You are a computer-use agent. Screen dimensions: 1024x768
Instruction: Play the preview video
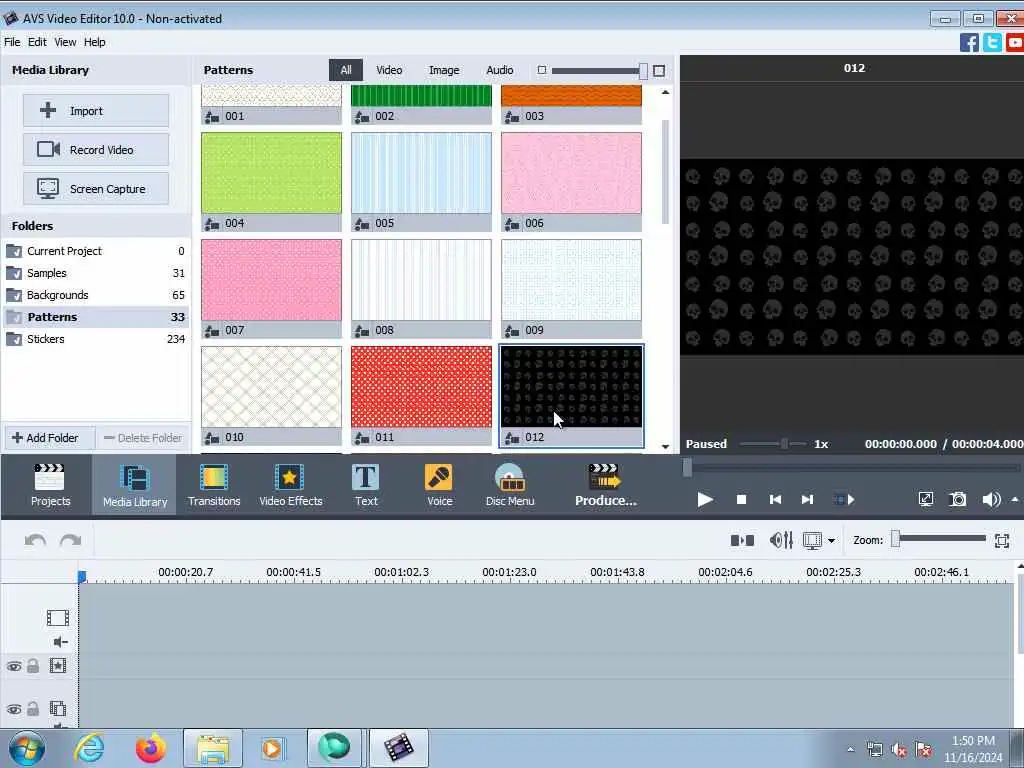pyautogui.click(x=705, y=500)
